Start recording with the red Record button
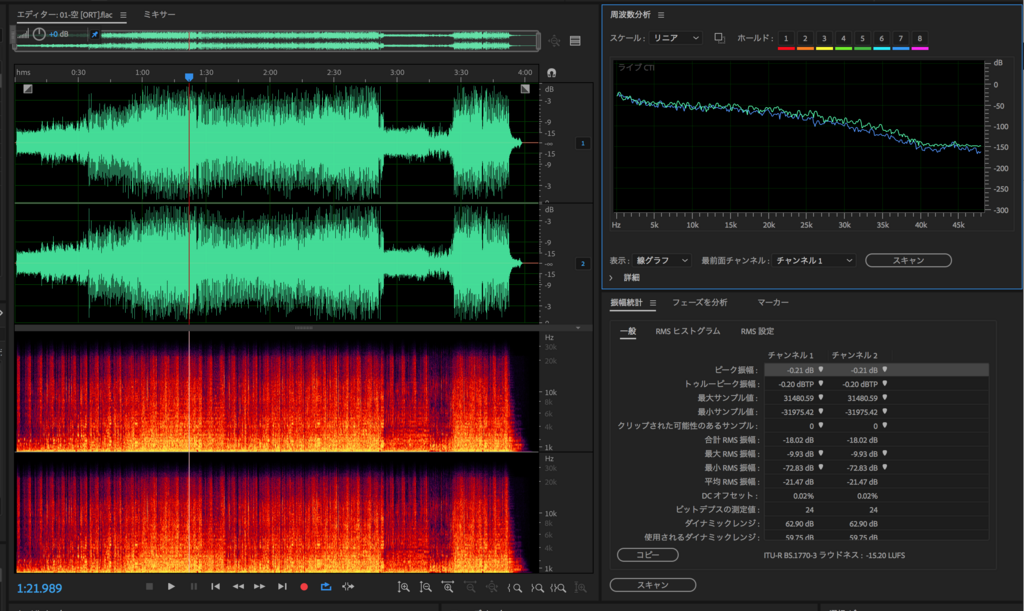1024x611 pixels. pyautogui.click(x=304, y=587)
